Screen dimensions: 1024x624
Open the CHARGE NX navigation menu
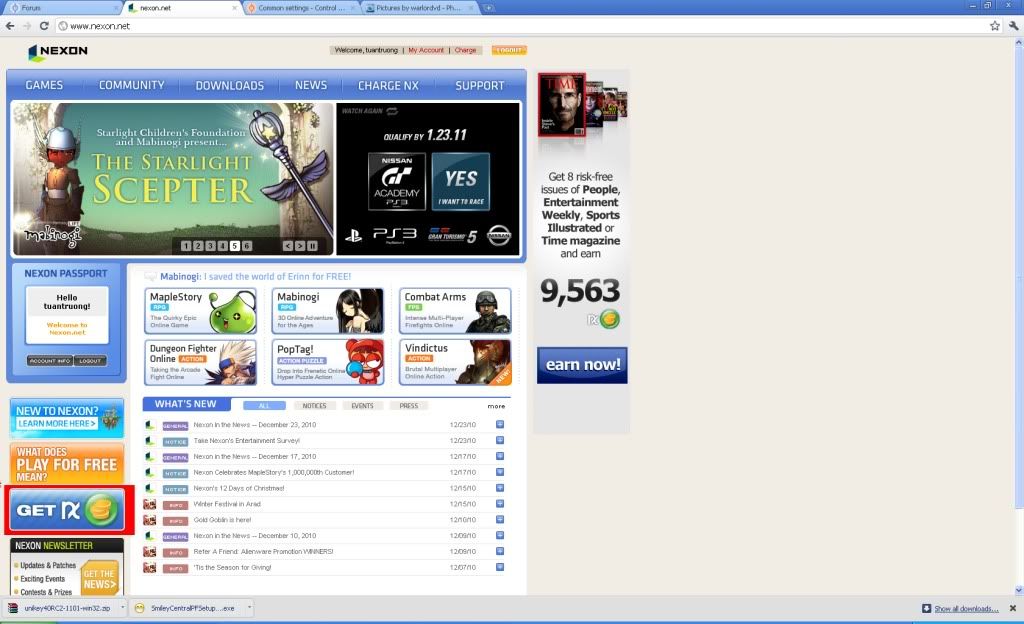(x=388, y=86)
